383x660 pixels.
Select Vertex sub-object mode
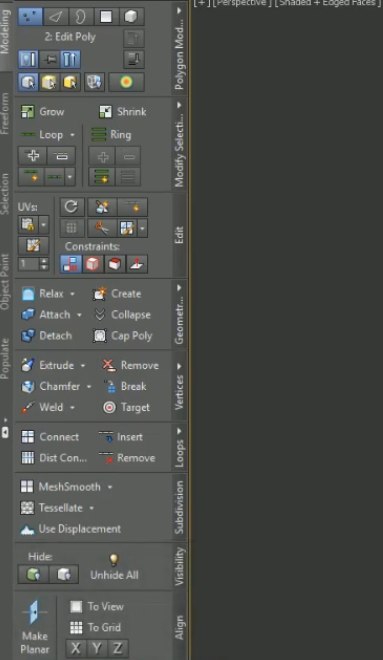pos(30,16)
